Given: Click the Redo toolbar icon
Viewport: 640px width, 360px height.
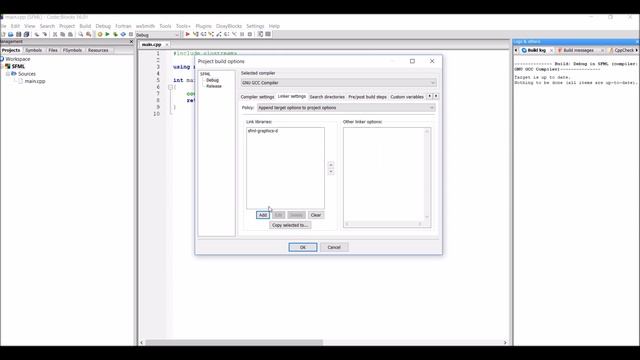Looking at the screenshot, I should [45, 35].
